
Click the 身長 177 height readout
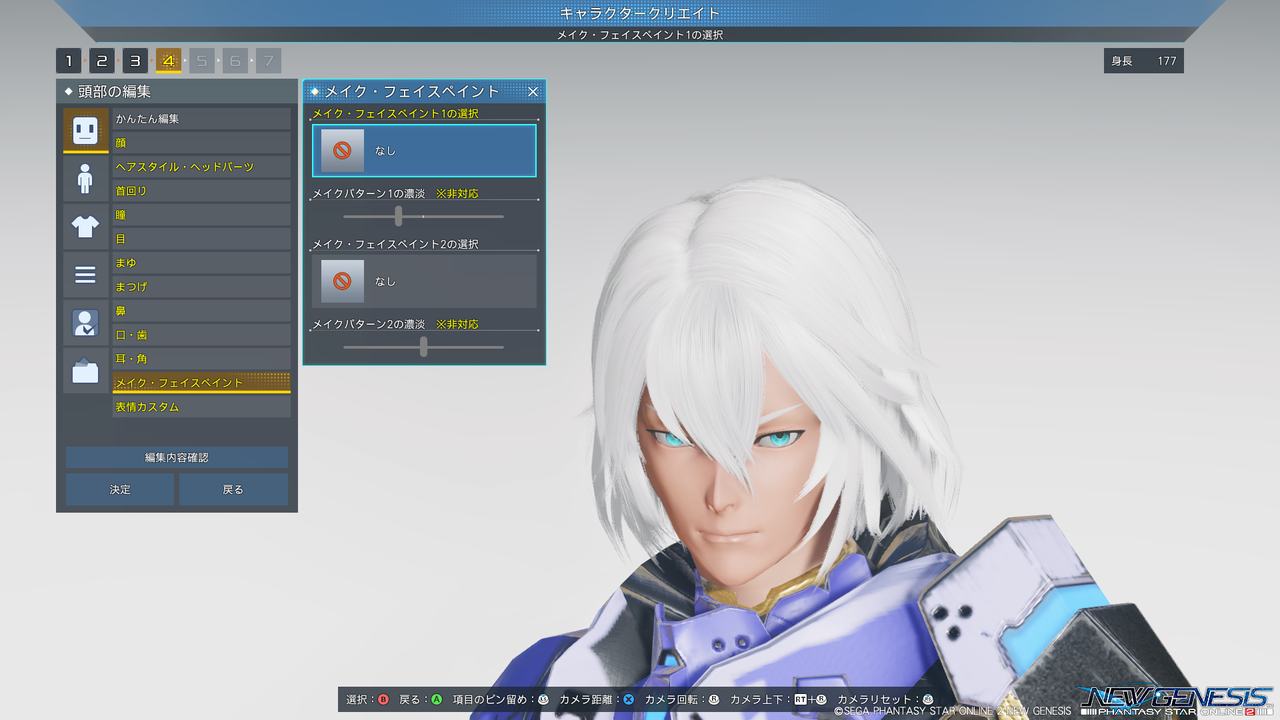[x=1144, y=61]
